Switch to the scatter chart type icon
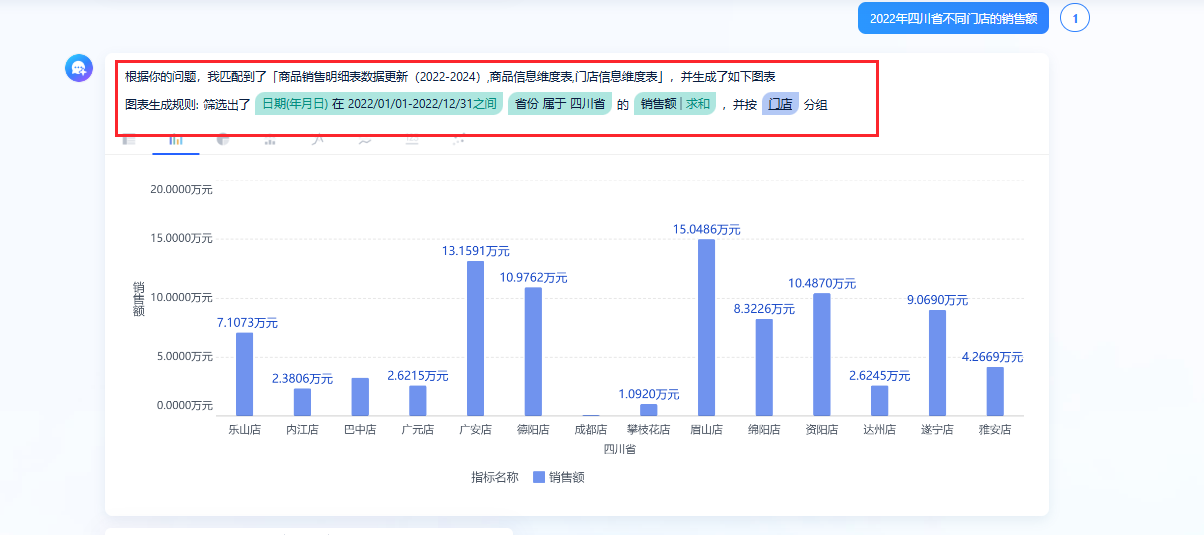The image size is (1204, 535). coord(459,140)
